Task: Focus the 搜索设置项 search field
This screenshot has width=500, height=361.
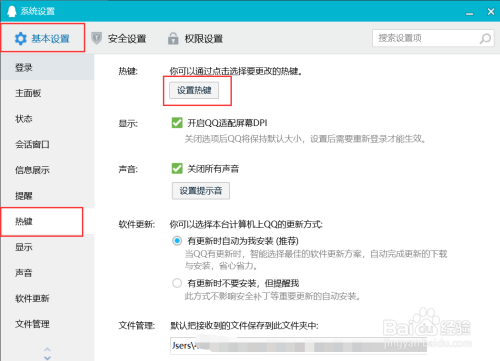Action: click(x=433, y=38)
